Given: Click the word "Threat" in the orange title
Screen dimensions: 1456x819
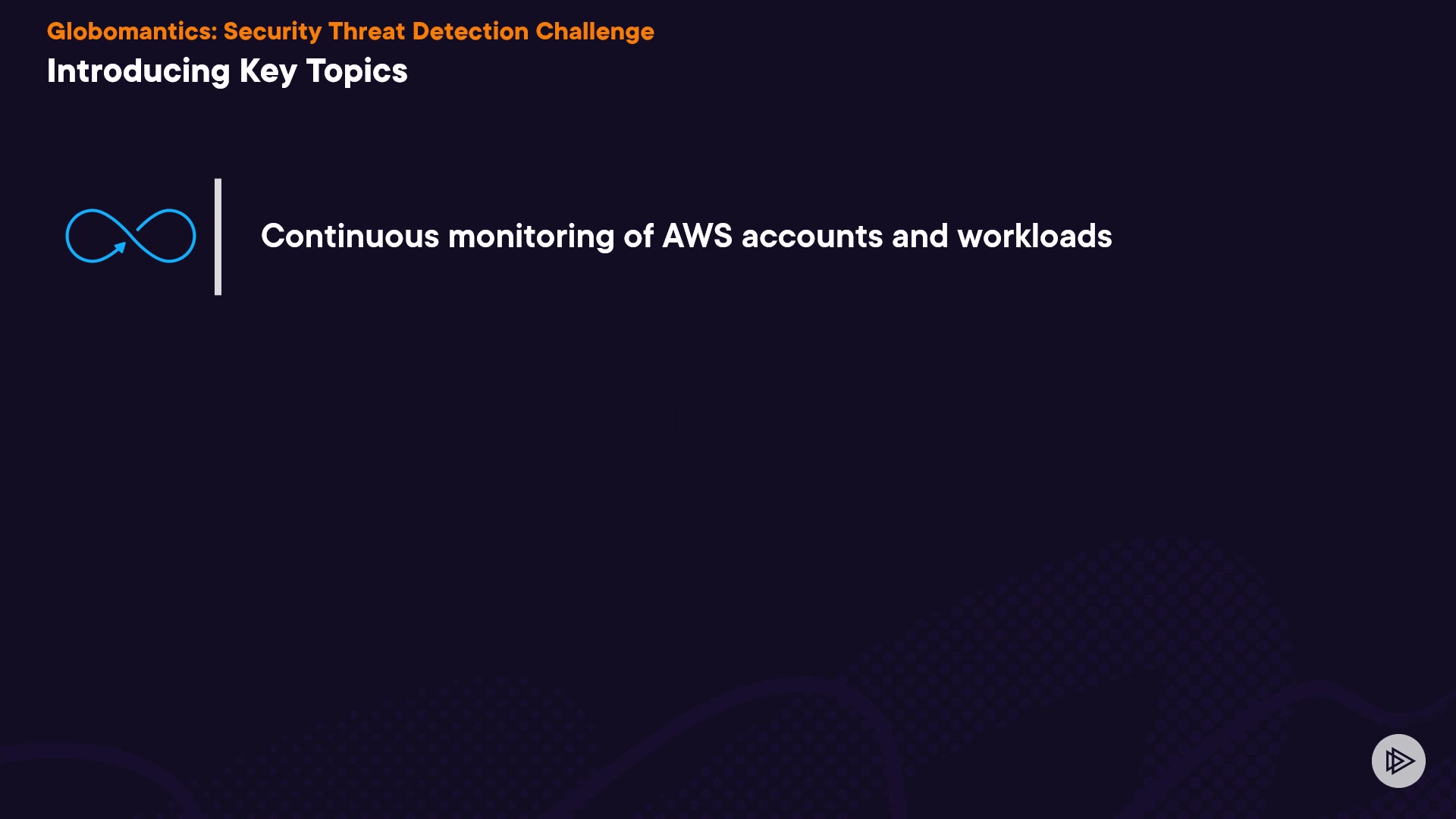Looking at the screenshot, I should (x=367, y=31).
